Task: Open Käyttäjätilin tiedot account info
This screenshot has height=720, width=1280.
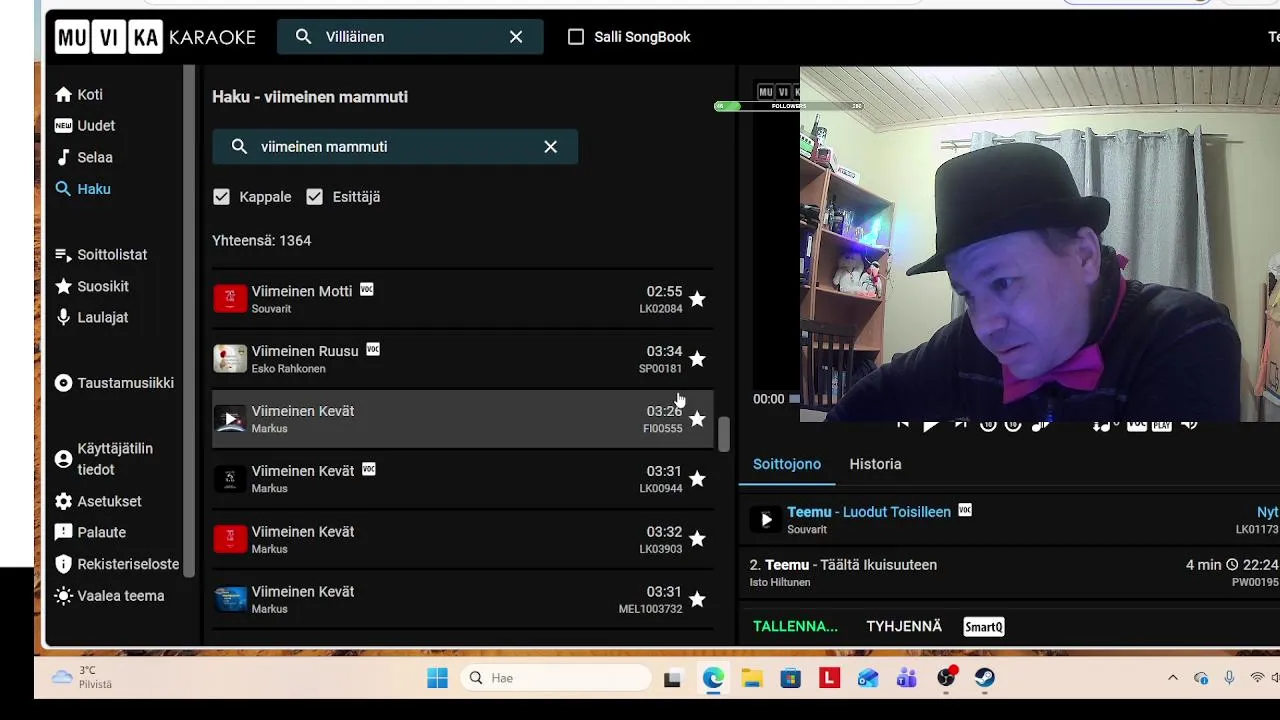Action: (104, 459)
